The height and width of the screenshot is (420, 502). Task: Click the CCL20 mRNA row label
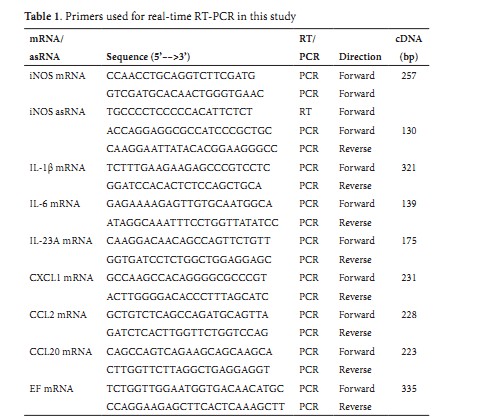(61, 352)
